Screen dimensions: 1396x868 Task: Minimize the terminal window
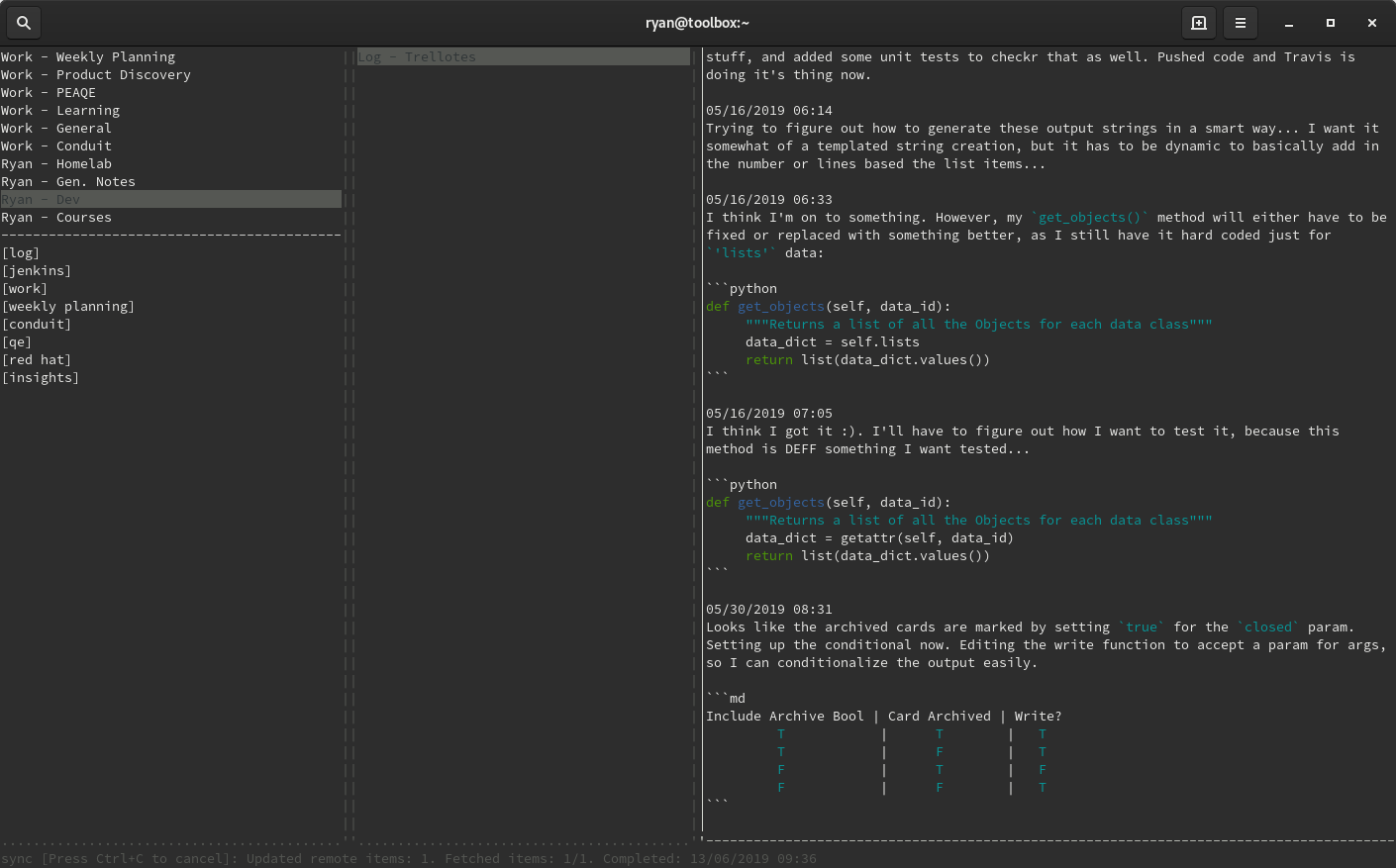pos(1289,23)
